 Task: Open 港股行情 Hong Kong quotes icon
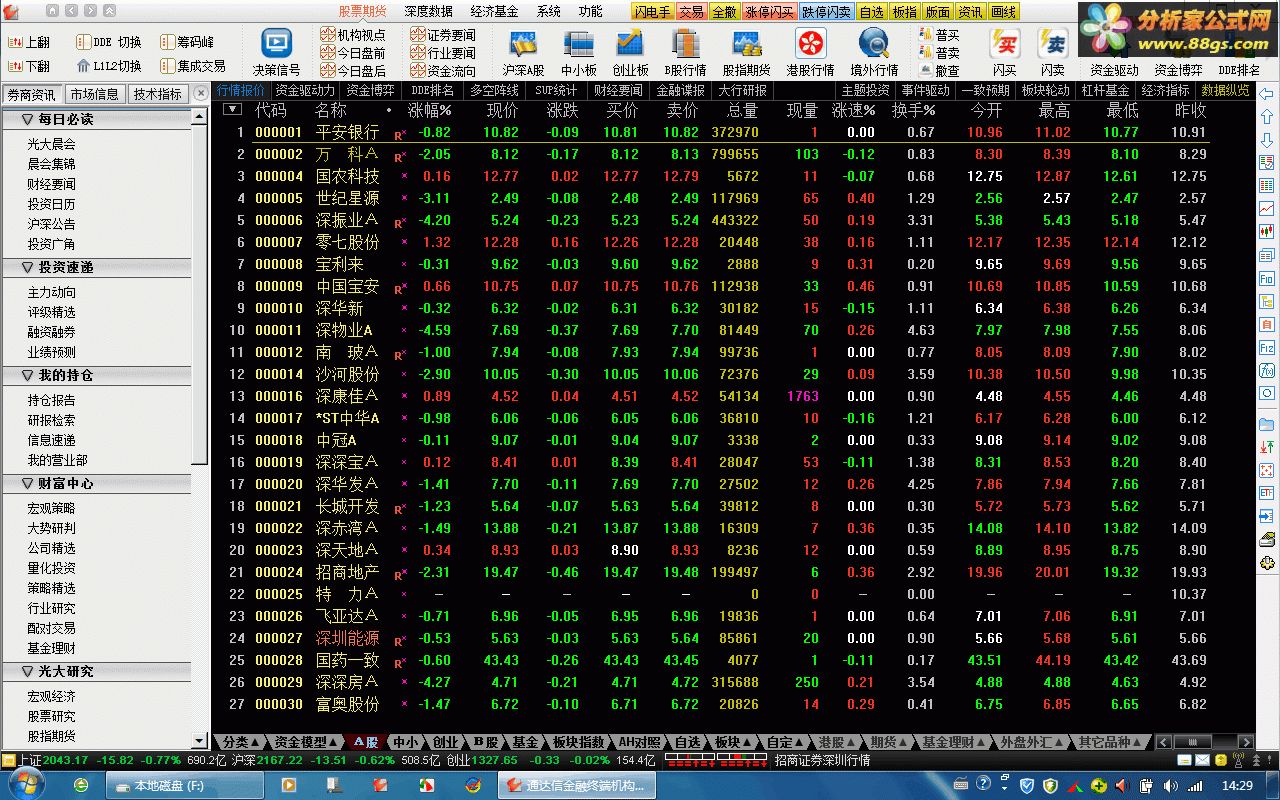tap(810, 52)
